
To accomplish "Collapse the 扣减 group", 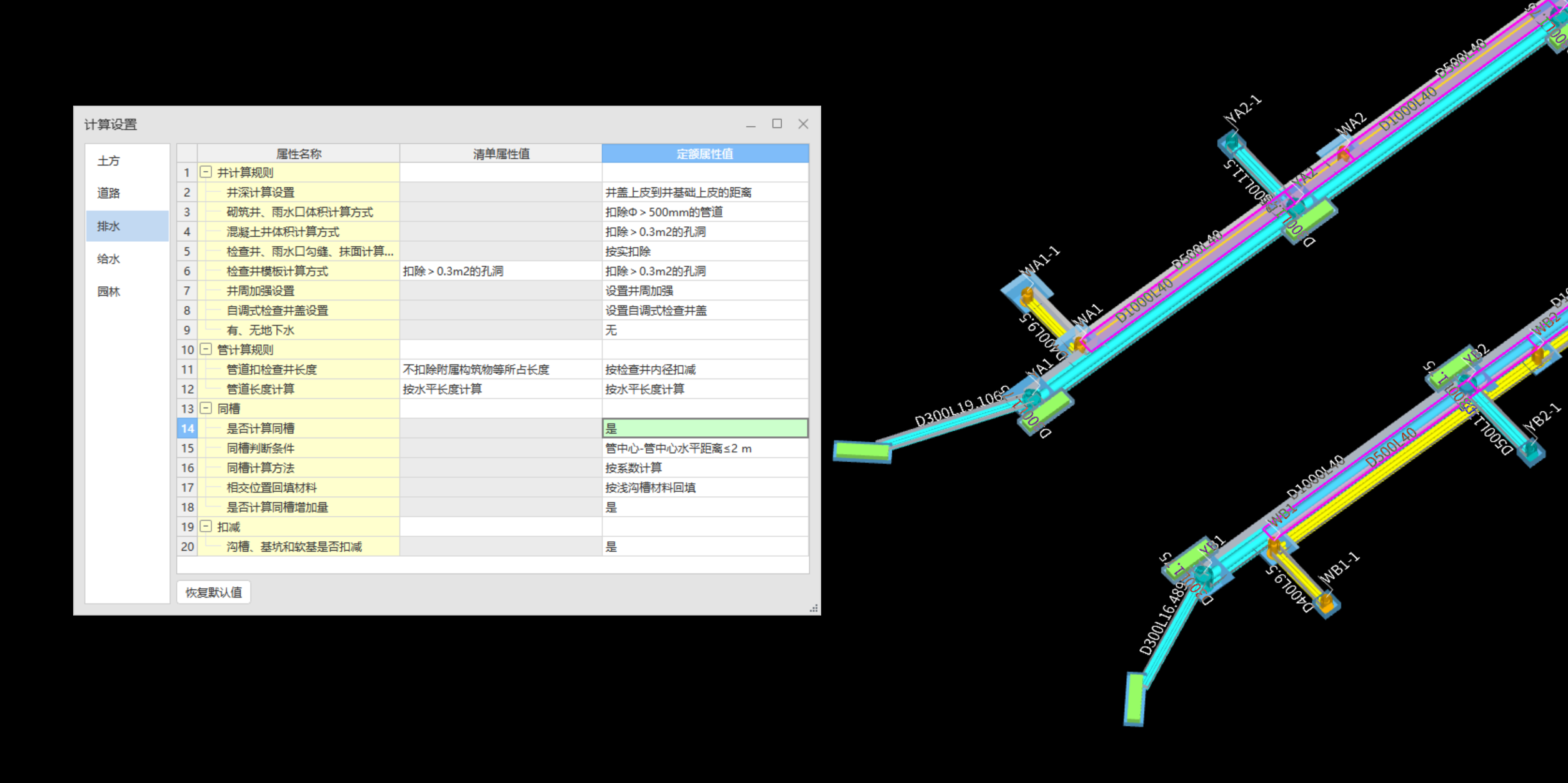I will tap(206, 526).
